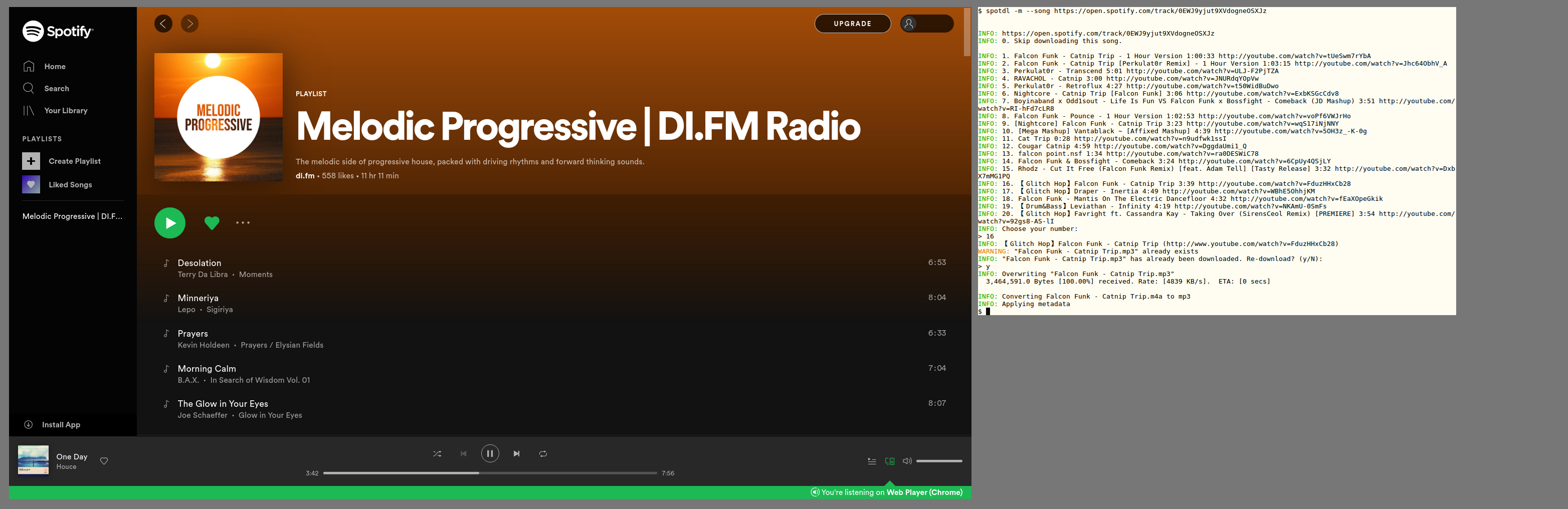
Task: Go back with the left arrow button
Action: pyautogui.click(x=163, y=24)
